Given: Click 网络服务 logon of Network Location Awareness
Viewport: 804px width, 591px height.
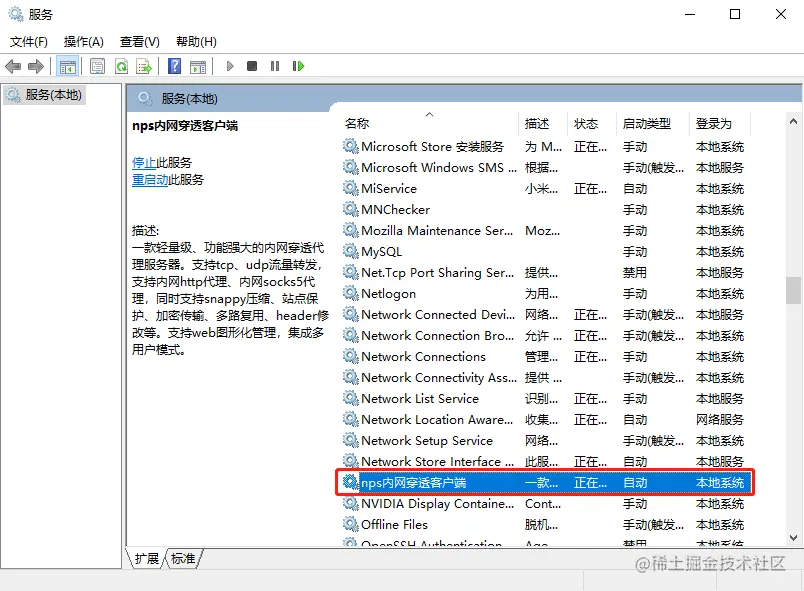Looking at the screenshot, I should point(719,419).
